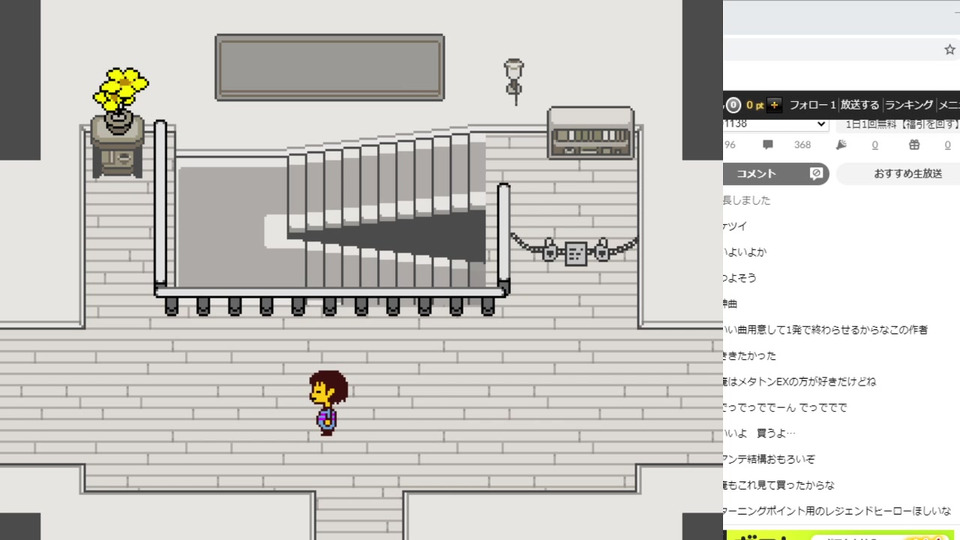
Task: Select the comment about レジェンドヒーローほしいな
Action: [837, 511]
